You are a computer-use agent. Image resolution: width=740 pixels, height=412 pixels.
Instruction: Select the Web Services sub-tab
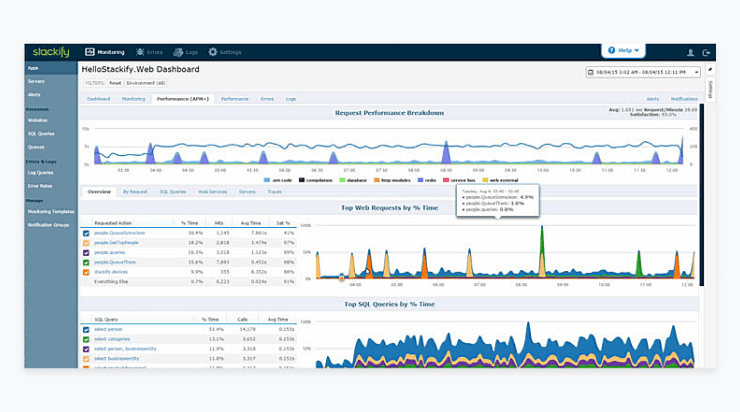click(x=212, y=192)
